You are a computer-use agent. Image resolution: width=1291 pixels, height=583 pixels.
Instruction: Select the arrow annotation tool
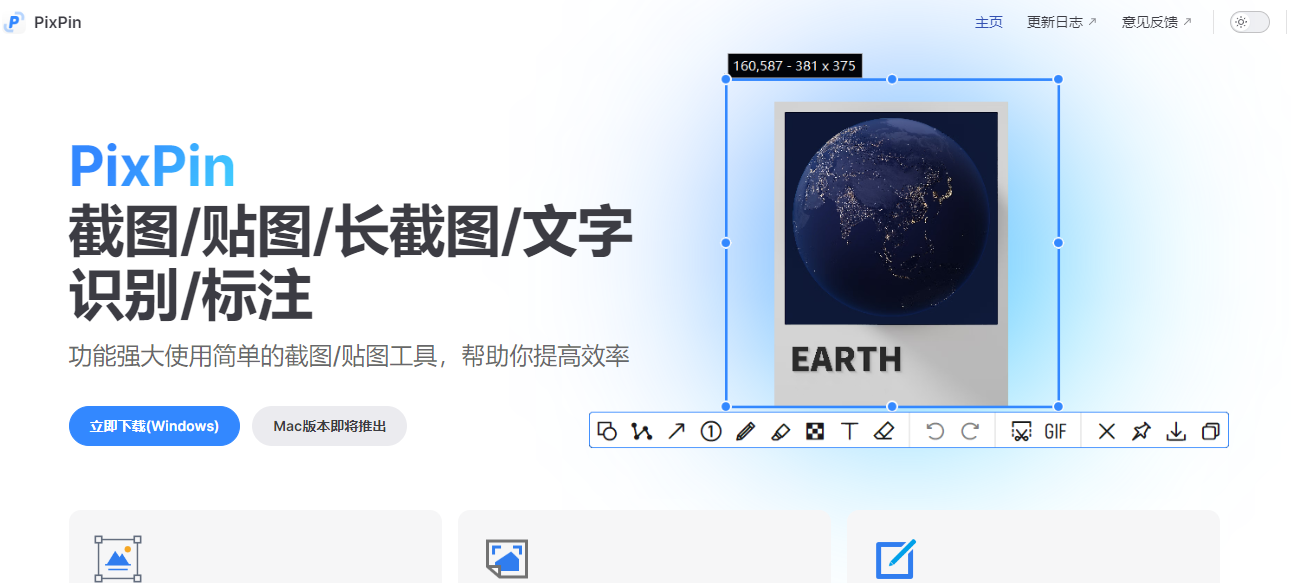tap(677, 431)
